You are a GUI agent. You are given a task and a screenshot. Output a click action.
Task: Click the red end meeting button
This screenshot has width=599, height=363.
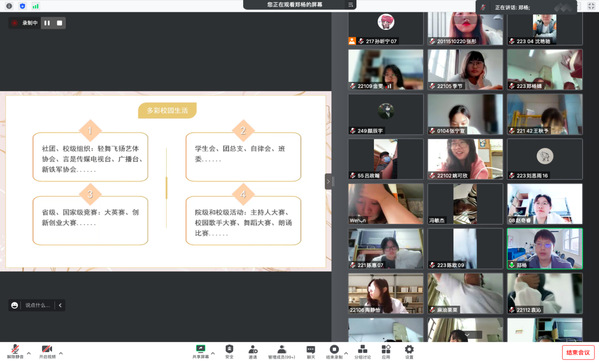point(578,352)
